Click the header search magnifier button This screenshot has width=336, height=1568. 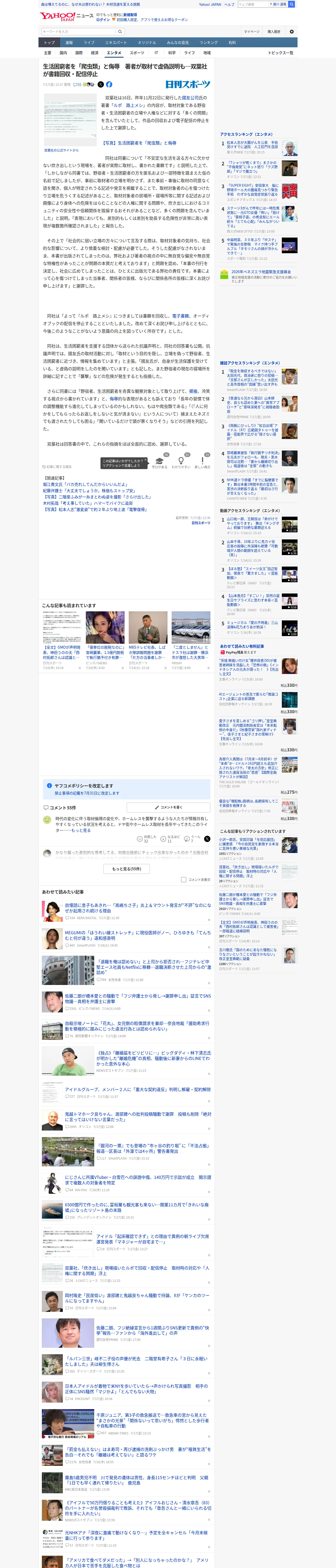(x=292, y=4)
